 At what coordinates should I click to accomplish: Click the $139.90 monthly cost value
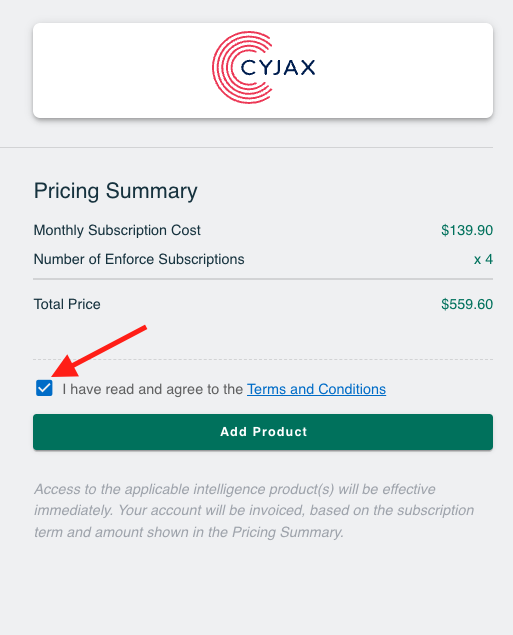(467, 230)
